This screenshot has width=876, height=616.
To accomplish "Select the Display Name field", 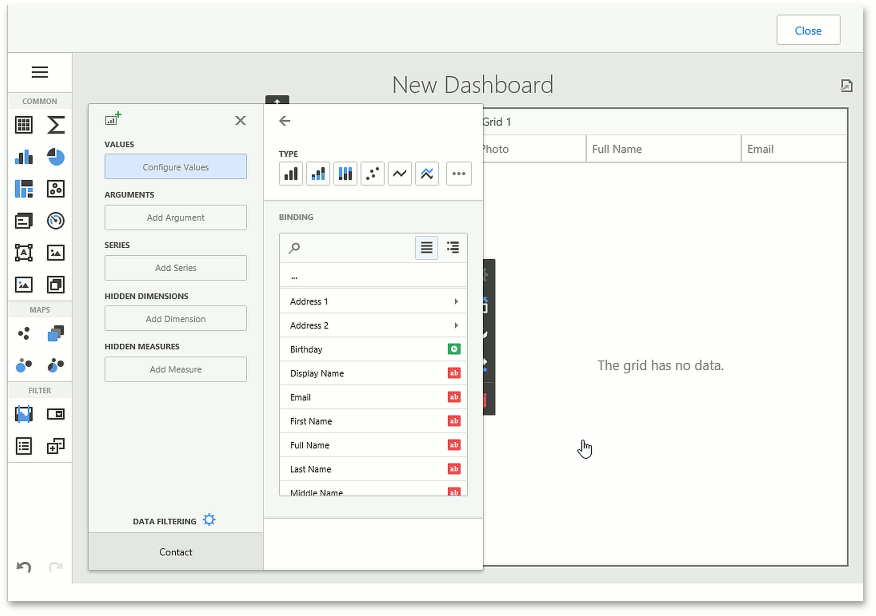I will pos(373,374).
